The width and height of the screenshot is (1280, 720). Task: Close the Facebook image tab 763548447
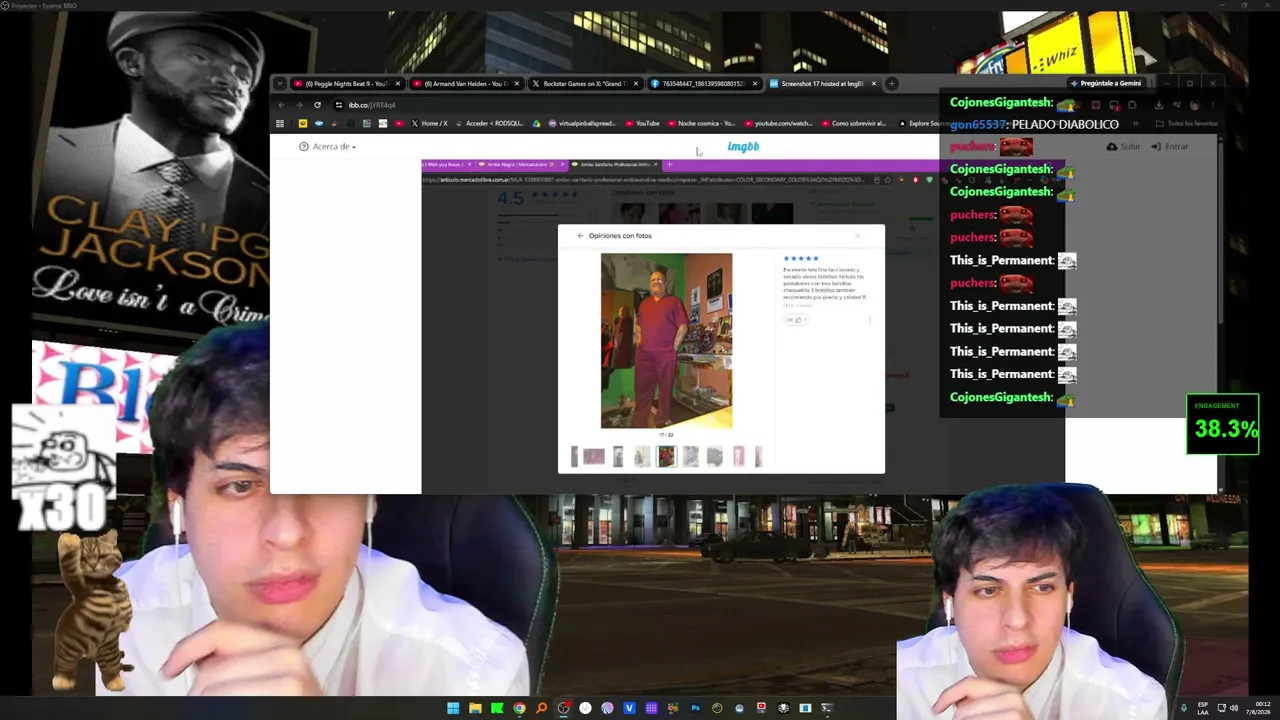coord(755,84)
